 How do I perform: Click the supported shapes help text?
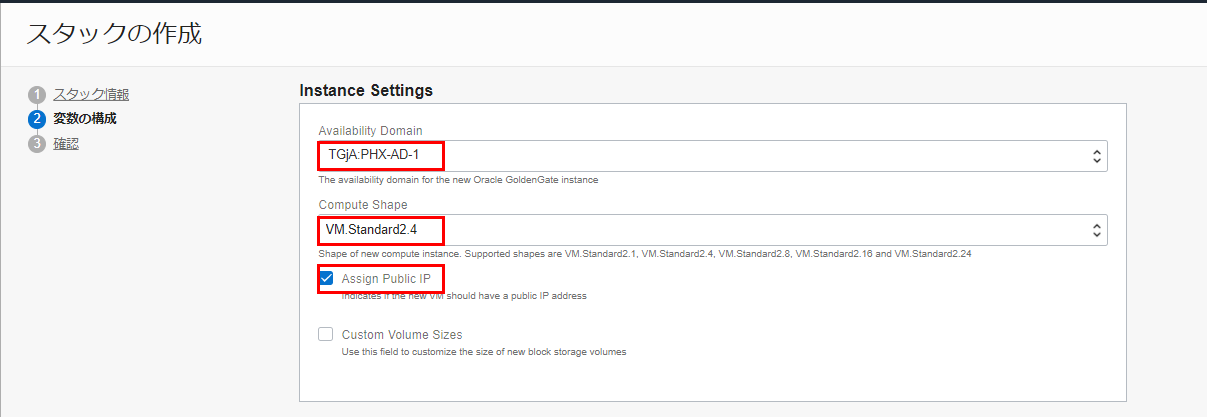(645, 254)
